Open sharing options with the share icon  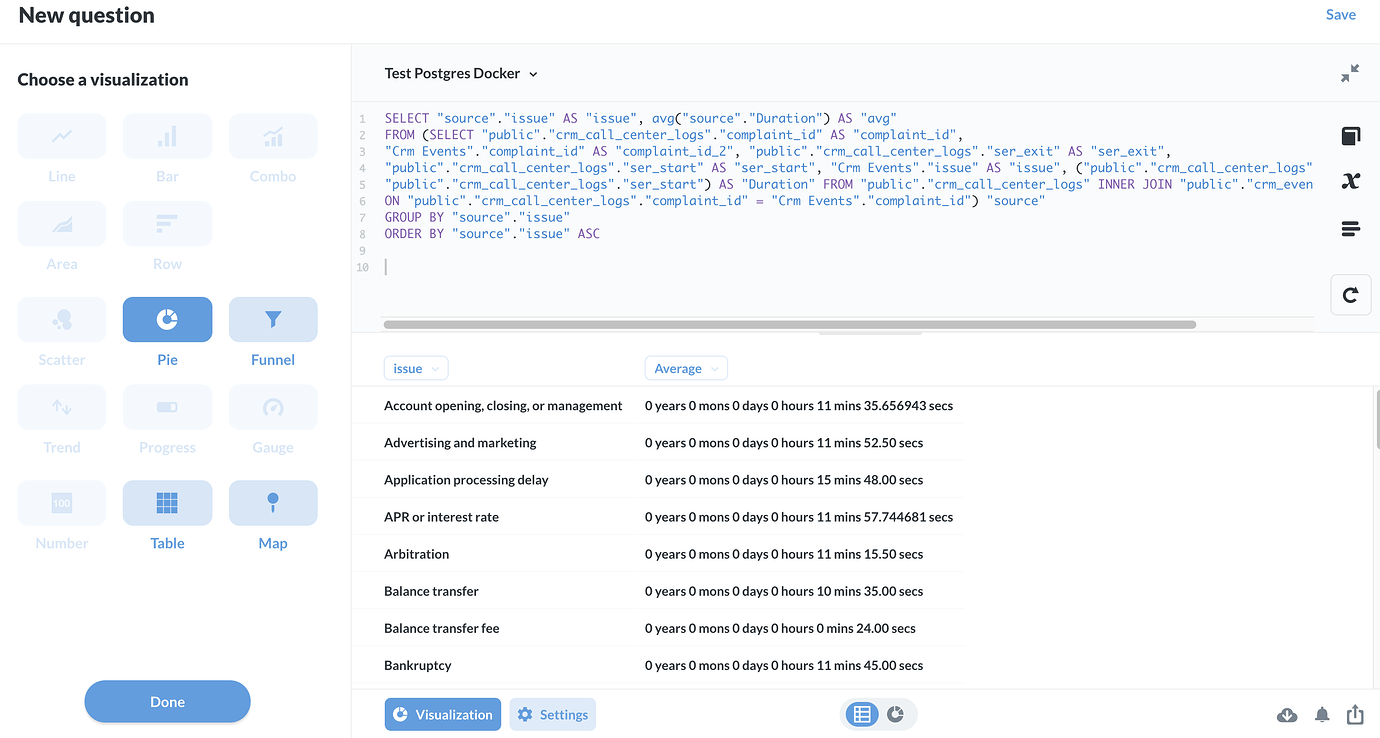click(1355, 714)
